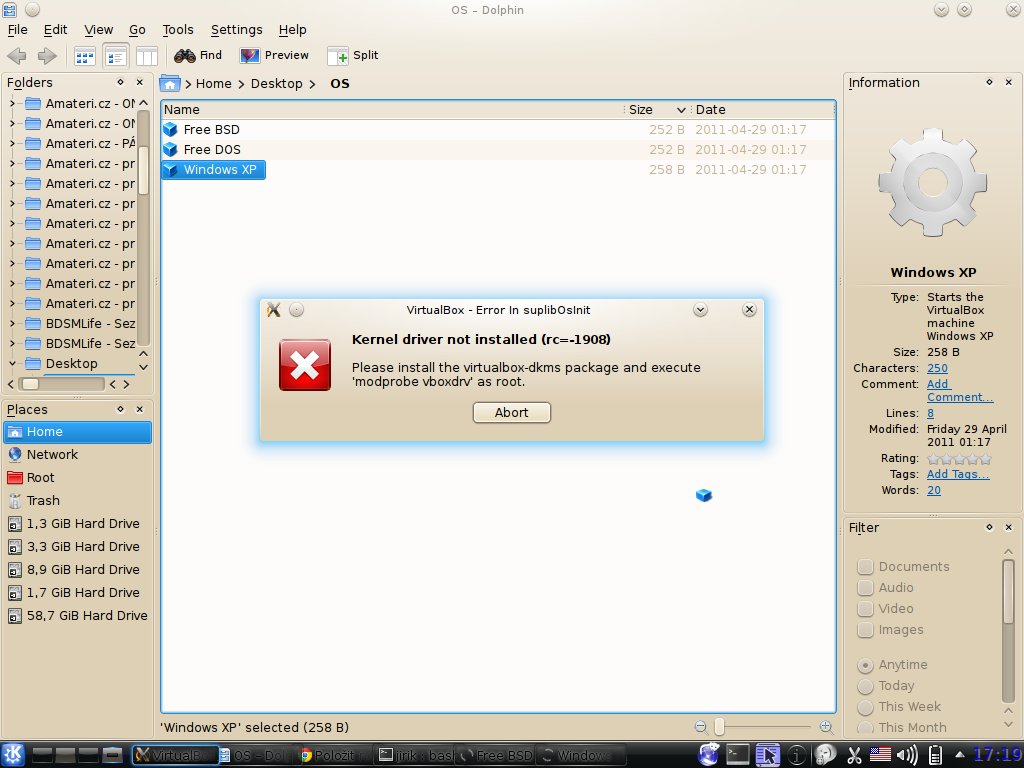
Task: Click the Add Tags link
Action: tap(958, 474)
